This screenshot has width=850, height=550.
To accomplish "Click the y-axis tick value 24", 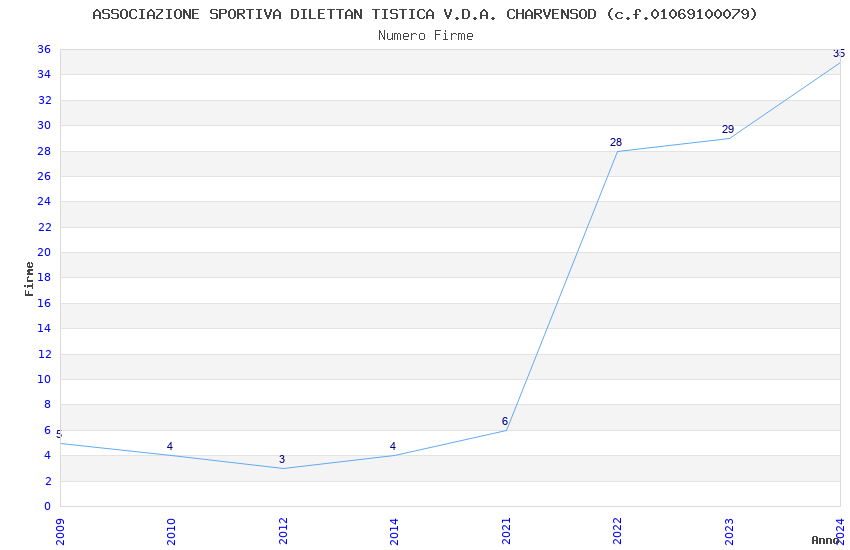I will (44, 201).
